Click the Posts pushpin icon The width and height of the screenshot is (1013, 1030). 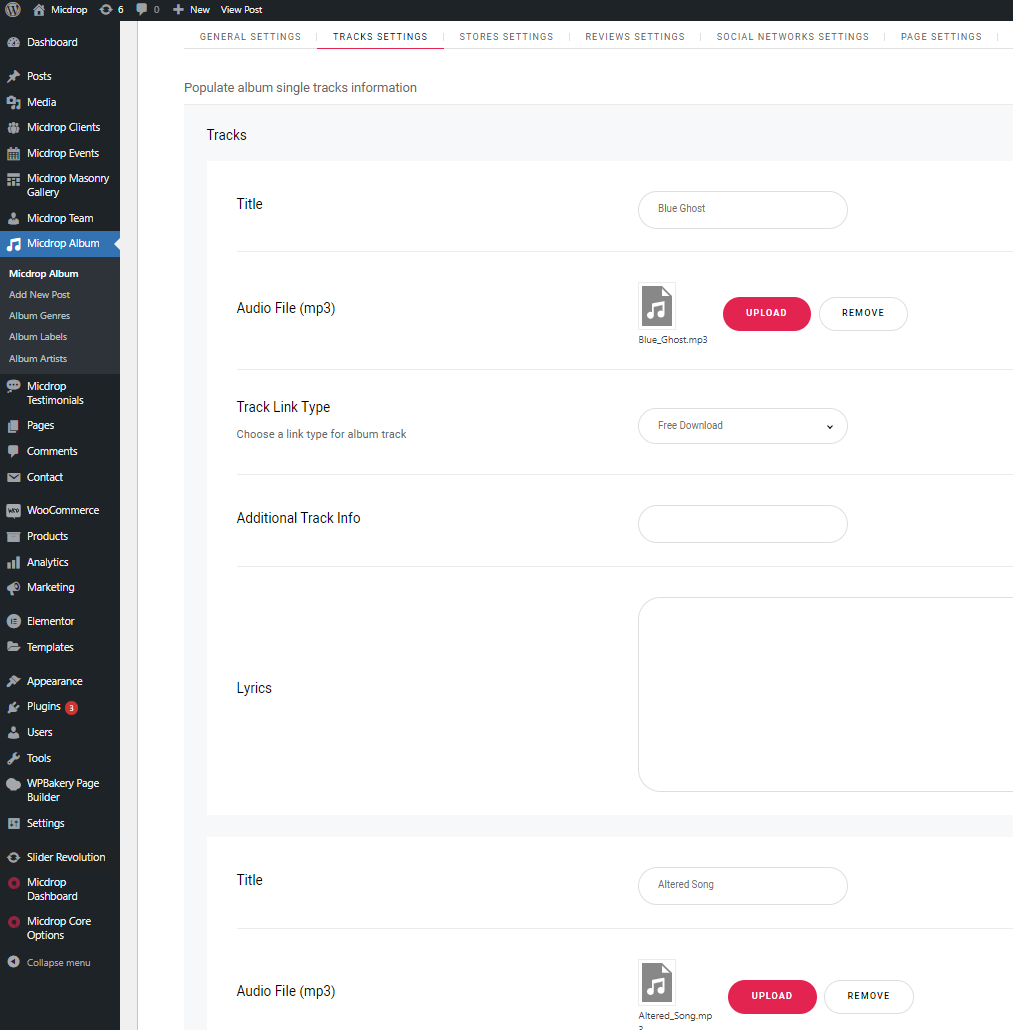point(14,76)
